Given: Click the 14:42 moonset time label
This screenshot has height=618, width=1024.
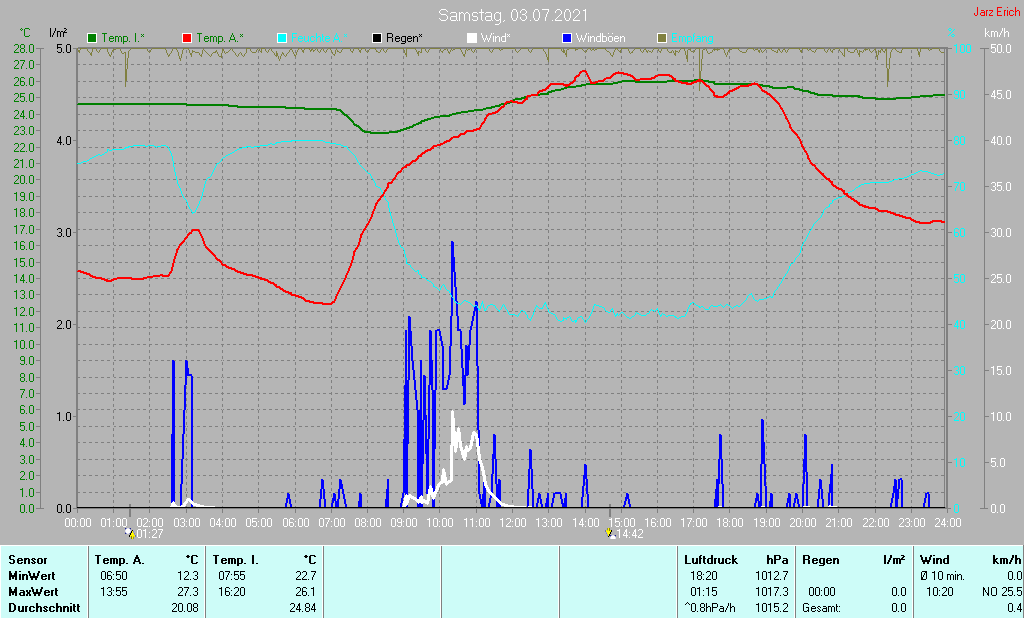Looking at the screenshot, I should (630, 534).
